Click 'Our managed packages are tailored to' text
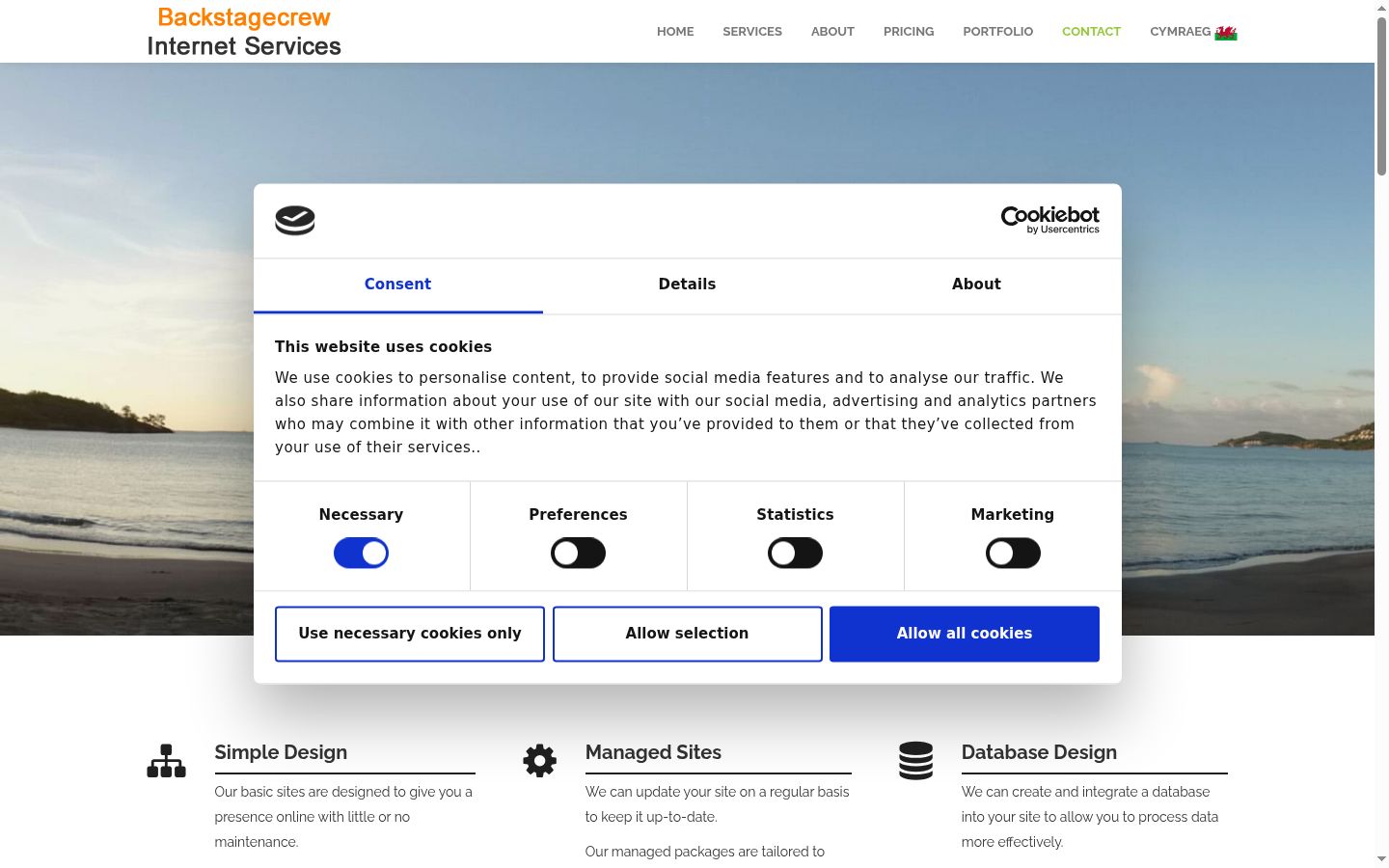 tap(705, 852)
